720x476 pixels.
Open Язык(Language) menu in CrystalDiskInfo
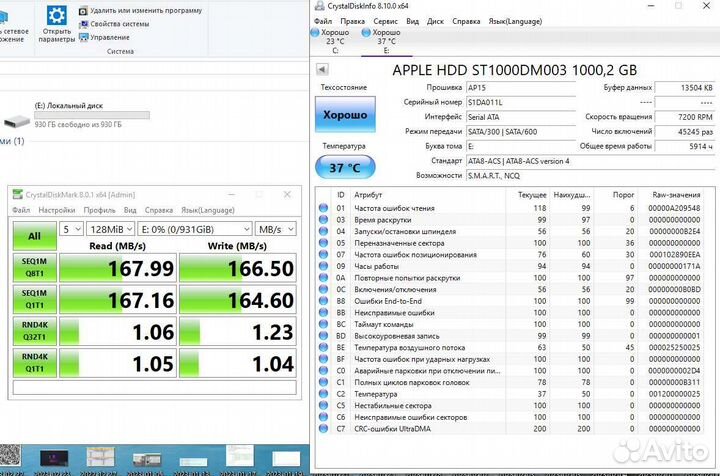click(x=515, y=21)
